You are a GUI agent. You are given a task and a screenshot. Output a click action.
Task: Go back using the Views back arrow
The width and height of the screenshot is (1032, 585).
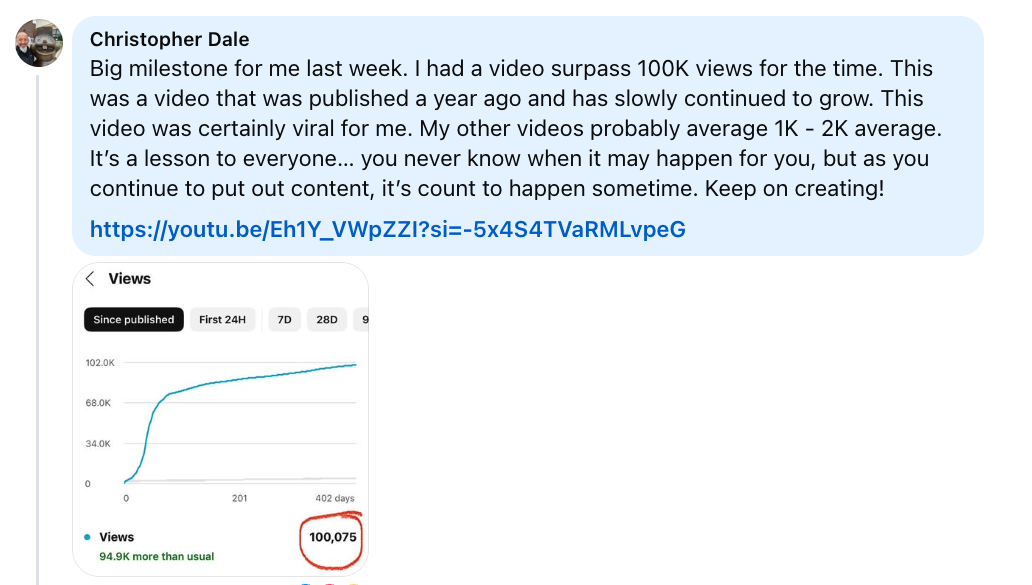(90, 279)
